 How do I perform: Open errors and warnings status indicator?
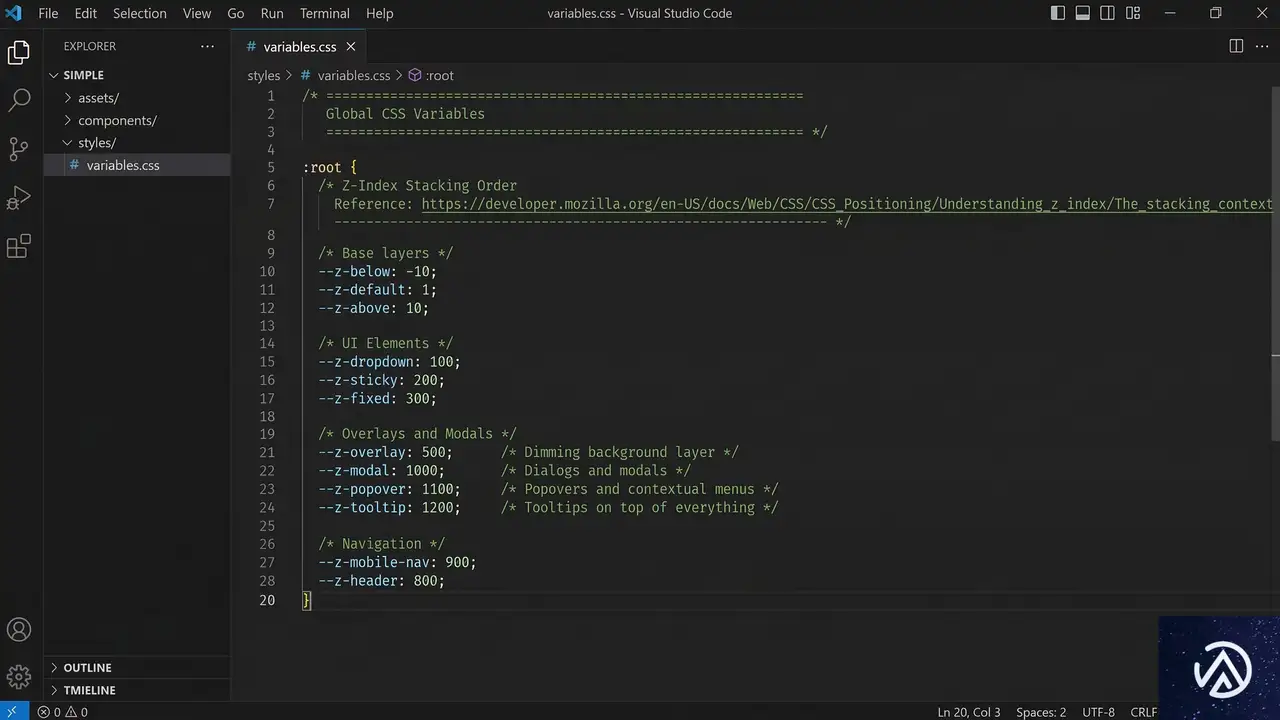click(63, 712)
